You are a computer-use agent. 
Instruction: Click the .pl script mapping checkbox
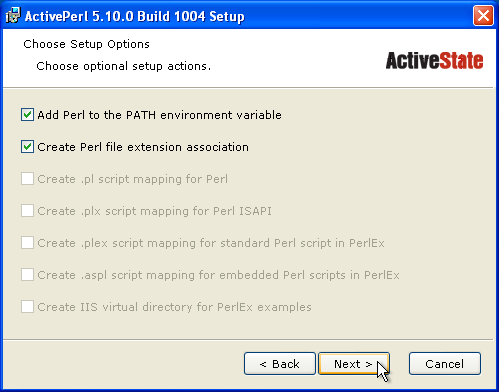point(27,179)
